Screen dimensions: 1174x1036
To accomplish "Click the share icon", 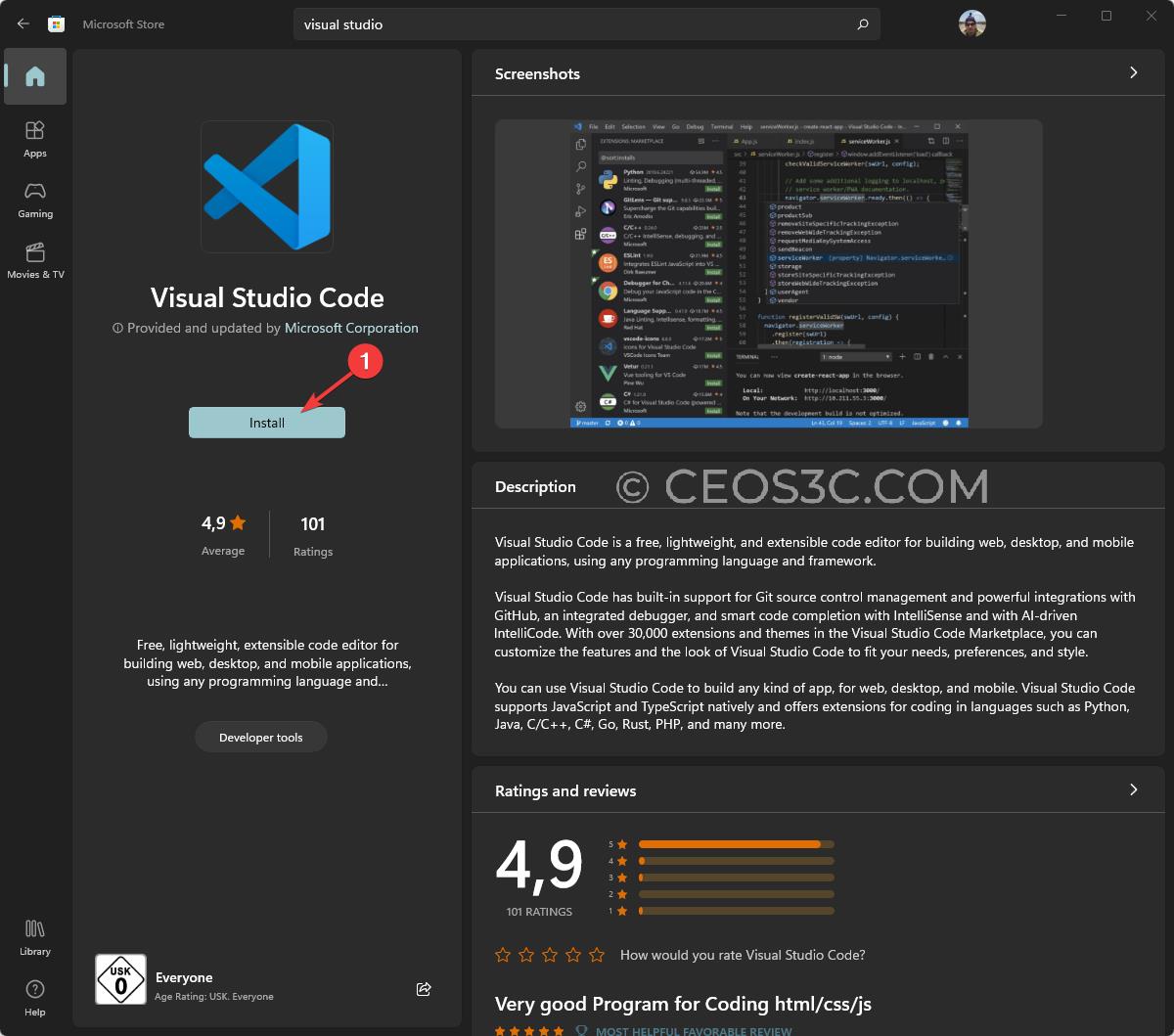I will (424, 989).
